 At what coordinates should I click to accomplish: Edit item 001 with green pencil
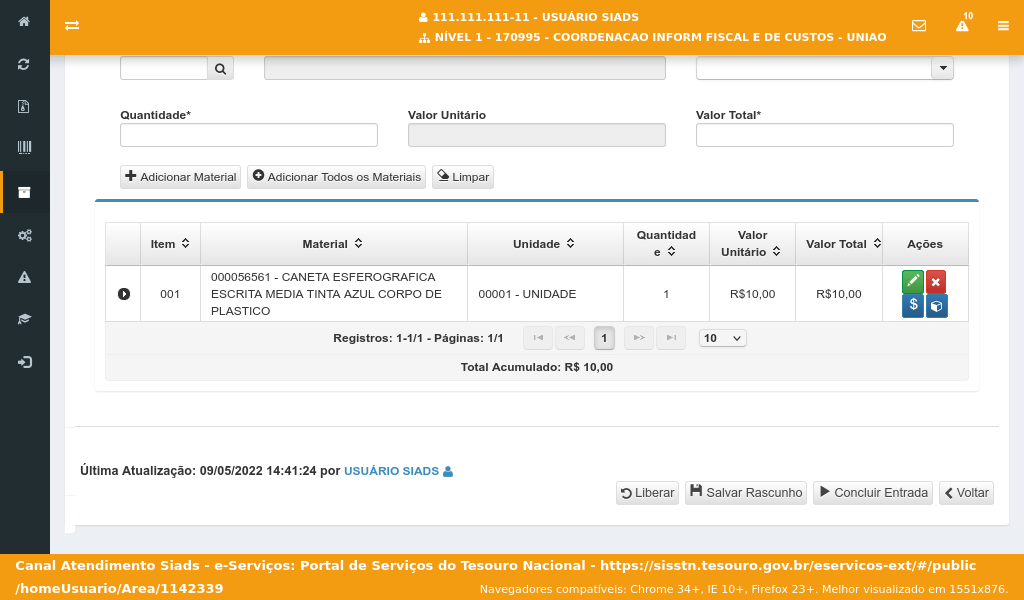[913, 281]
